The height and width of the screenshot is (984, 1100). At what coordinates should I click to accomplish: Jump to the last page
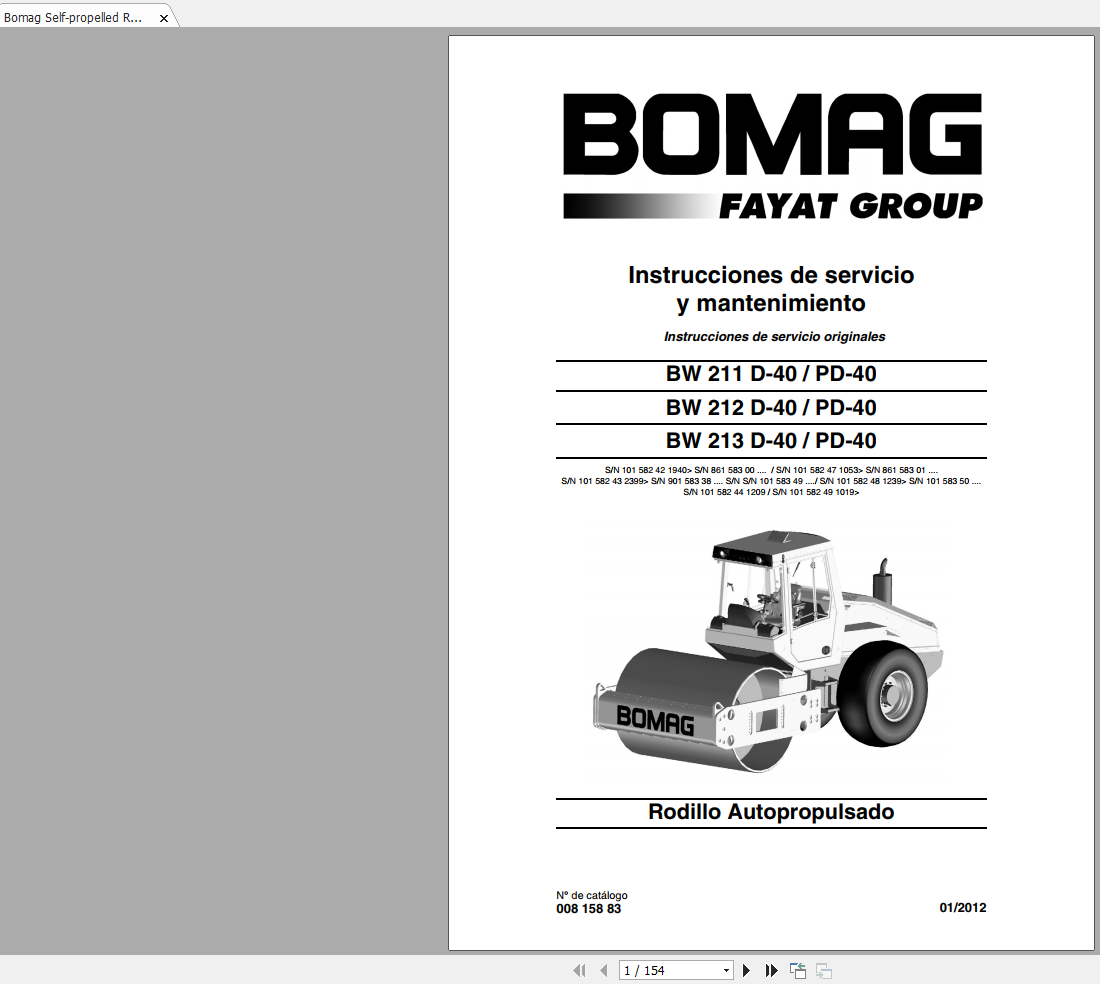pyautogui.click(x=771, y=971)
